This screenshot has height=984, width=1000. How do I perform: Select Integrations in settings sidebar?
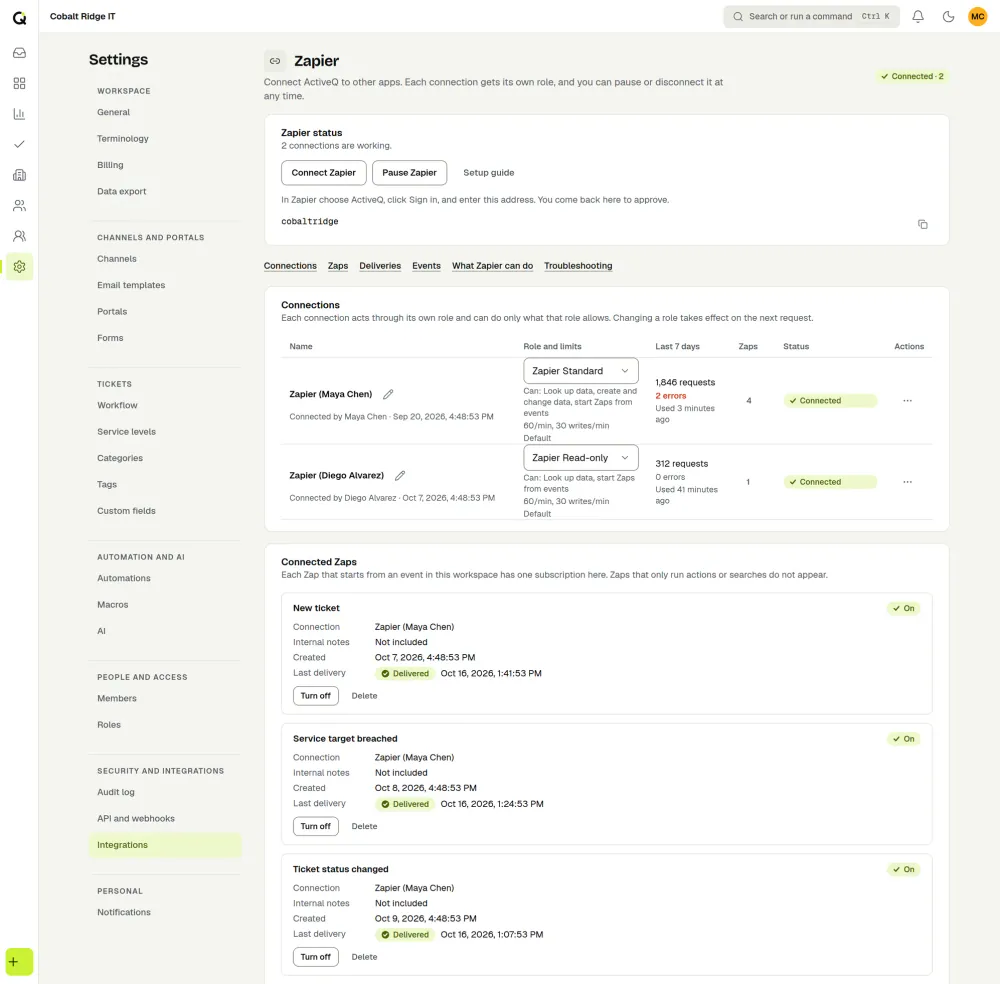coord(165,845)
